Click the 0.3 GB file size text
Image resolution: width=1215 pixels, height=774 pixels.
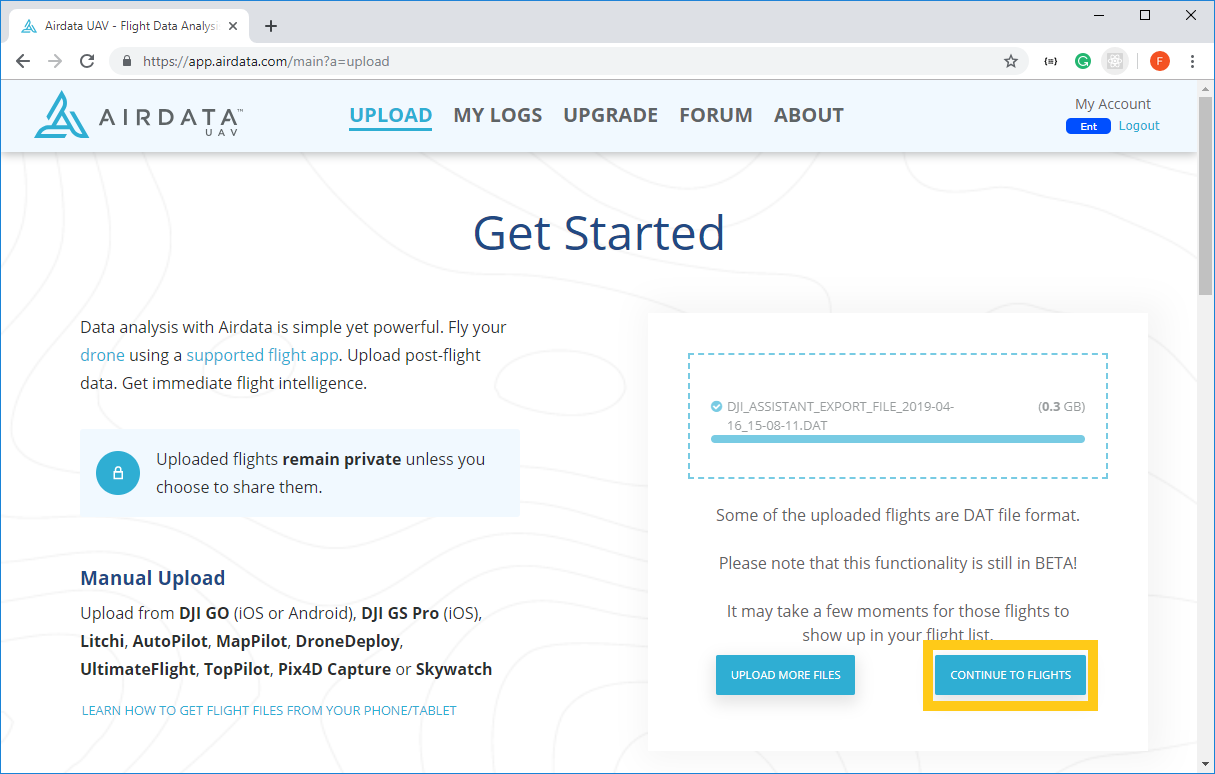coord(1061,407)
